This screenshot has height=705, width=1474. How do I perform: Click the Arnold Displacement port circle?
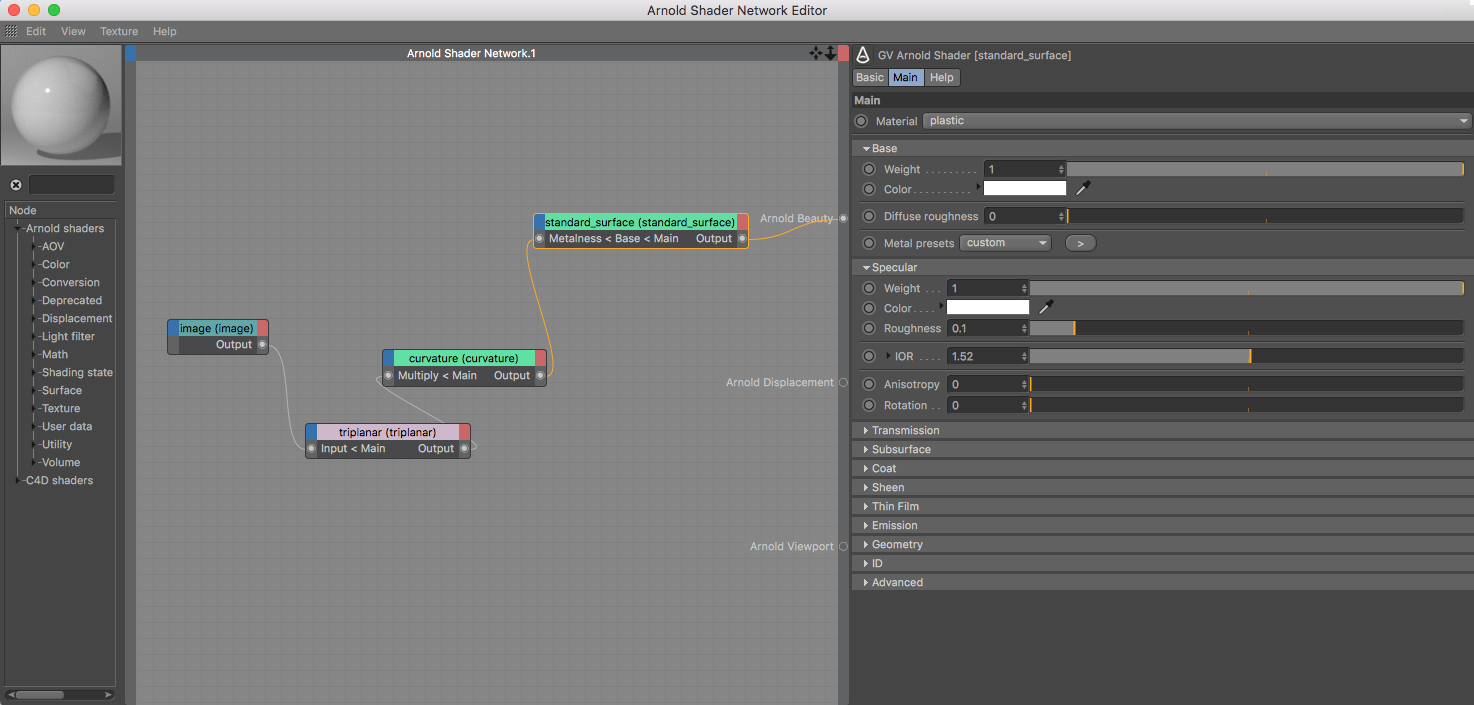tap(843, 382)
